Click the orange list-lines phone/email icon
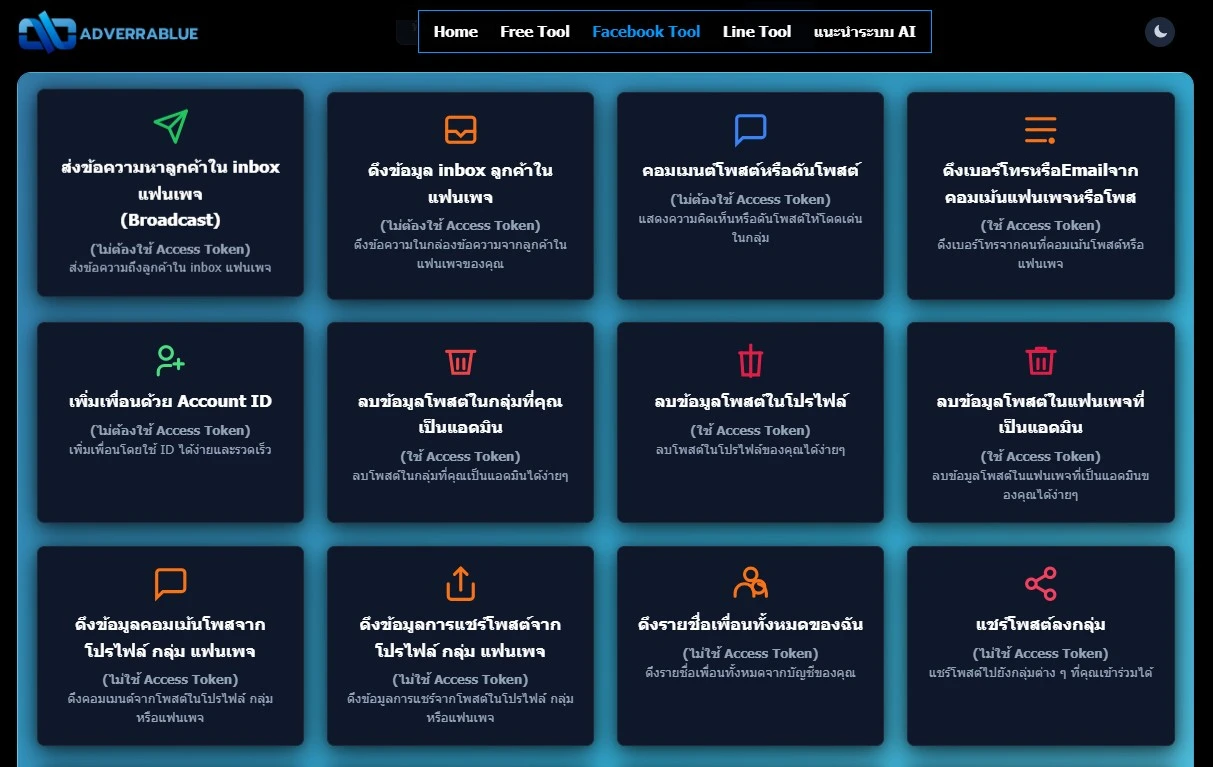The height and width of the screenshot is (767, 1213). click(1040, 129)
